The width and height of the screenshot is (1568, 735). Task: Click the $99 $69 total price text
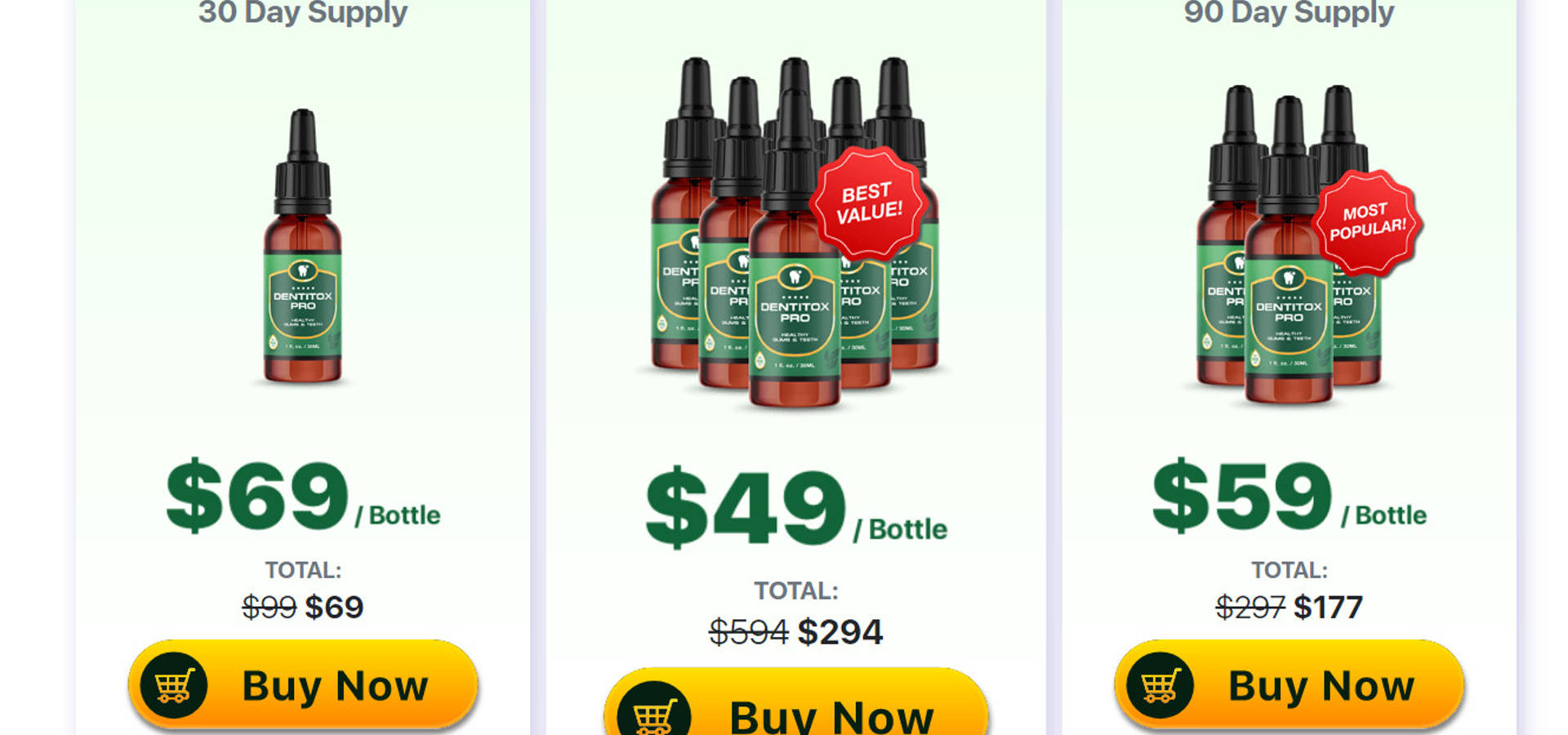(303, 607)
